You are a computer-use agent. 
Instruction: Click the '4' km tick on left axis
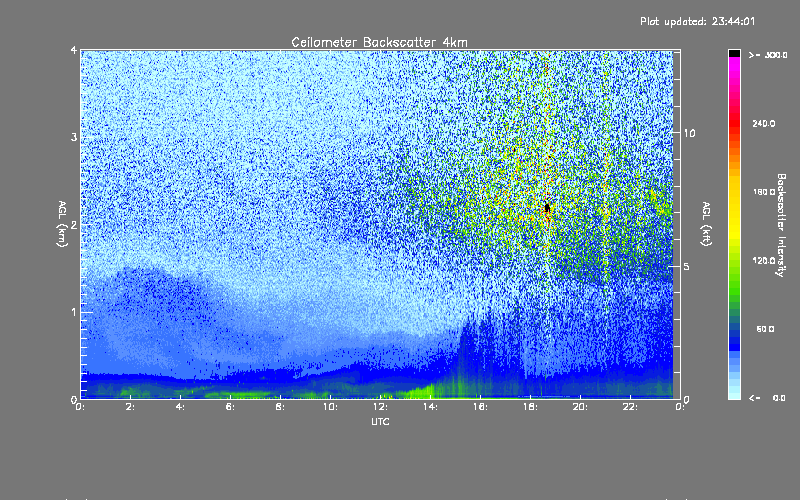pyautogui.click(x=74, y=50)
